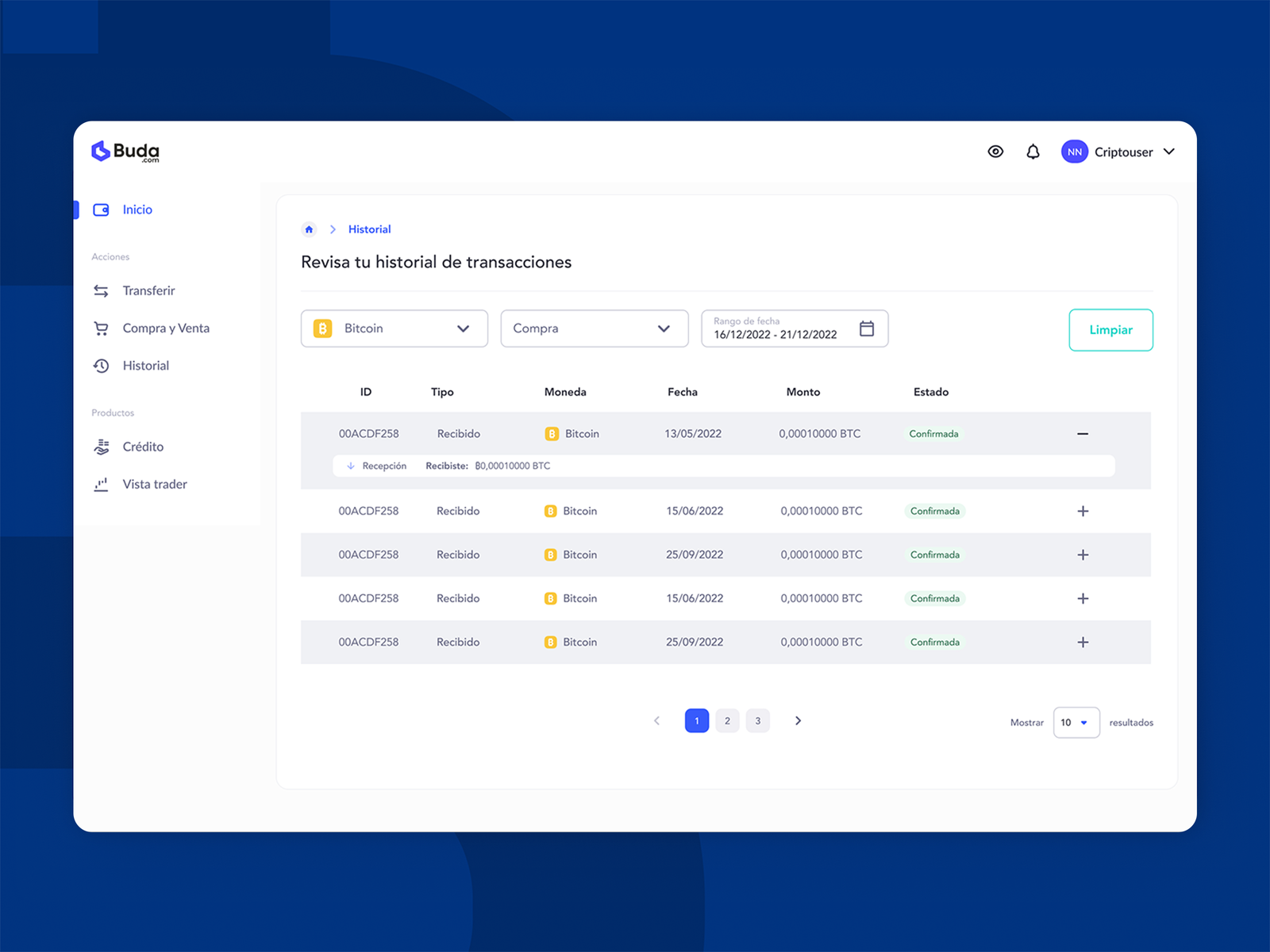Change the results per page selector
Image resolution: width=1270 pixels, height=952 pixels.
coord(1076,722)
